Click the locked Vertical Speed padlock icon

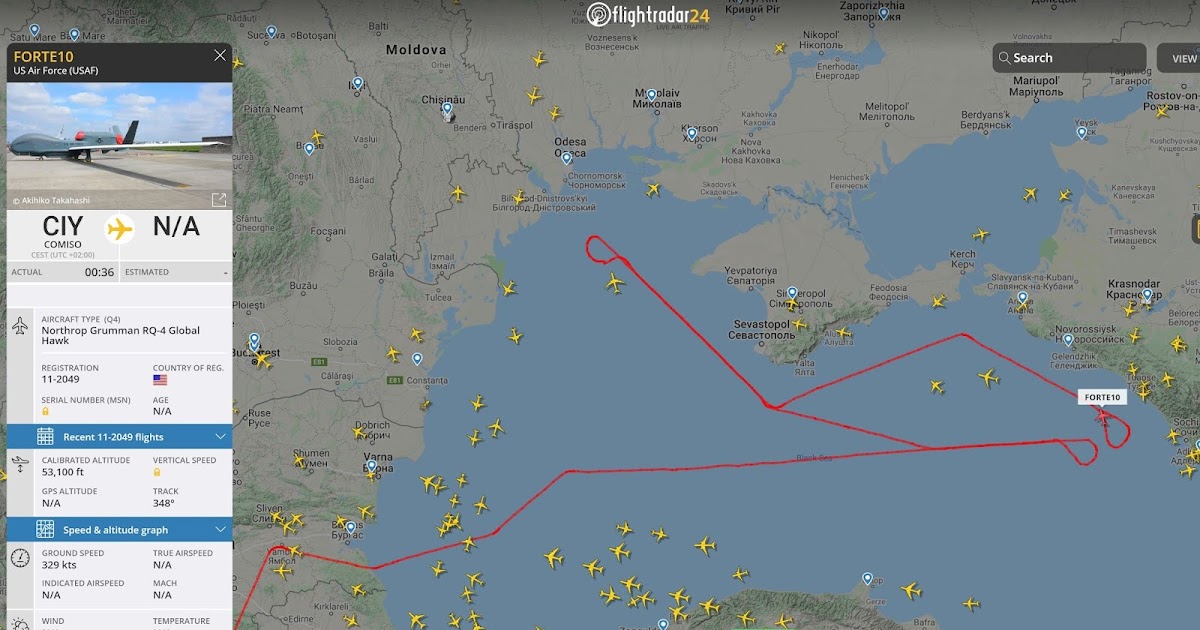[x=157, y=472]
